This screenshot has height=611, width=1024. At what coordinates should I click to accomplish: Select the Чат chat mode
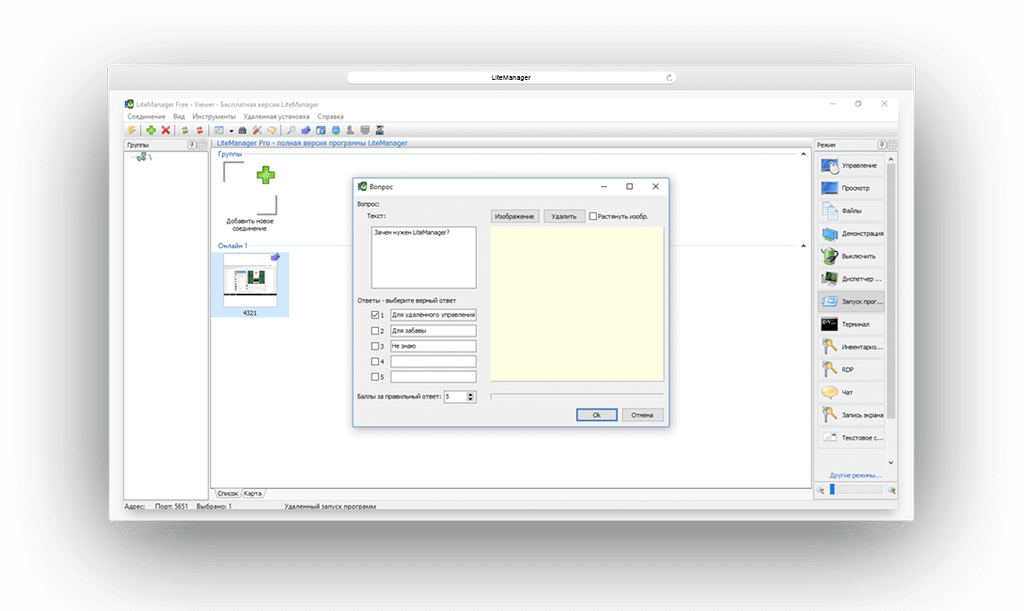[x=852, y=392]
